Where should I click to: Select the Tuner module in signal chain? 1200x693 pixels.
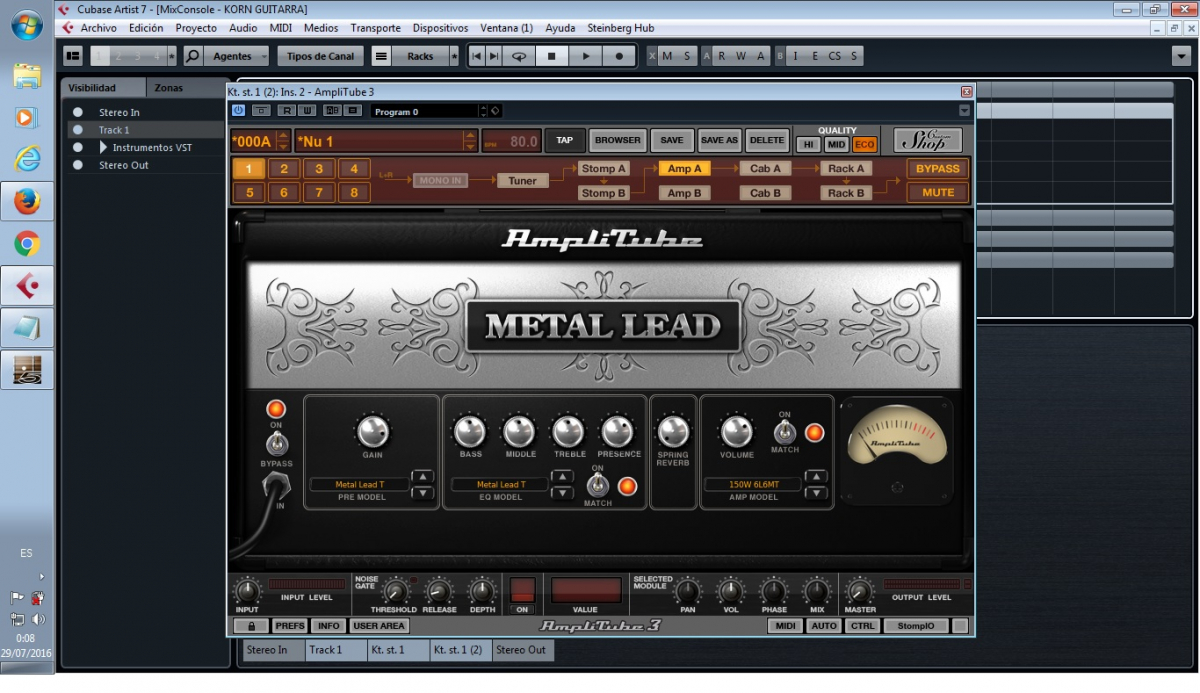pyautogui.click(x=523, y=181)
